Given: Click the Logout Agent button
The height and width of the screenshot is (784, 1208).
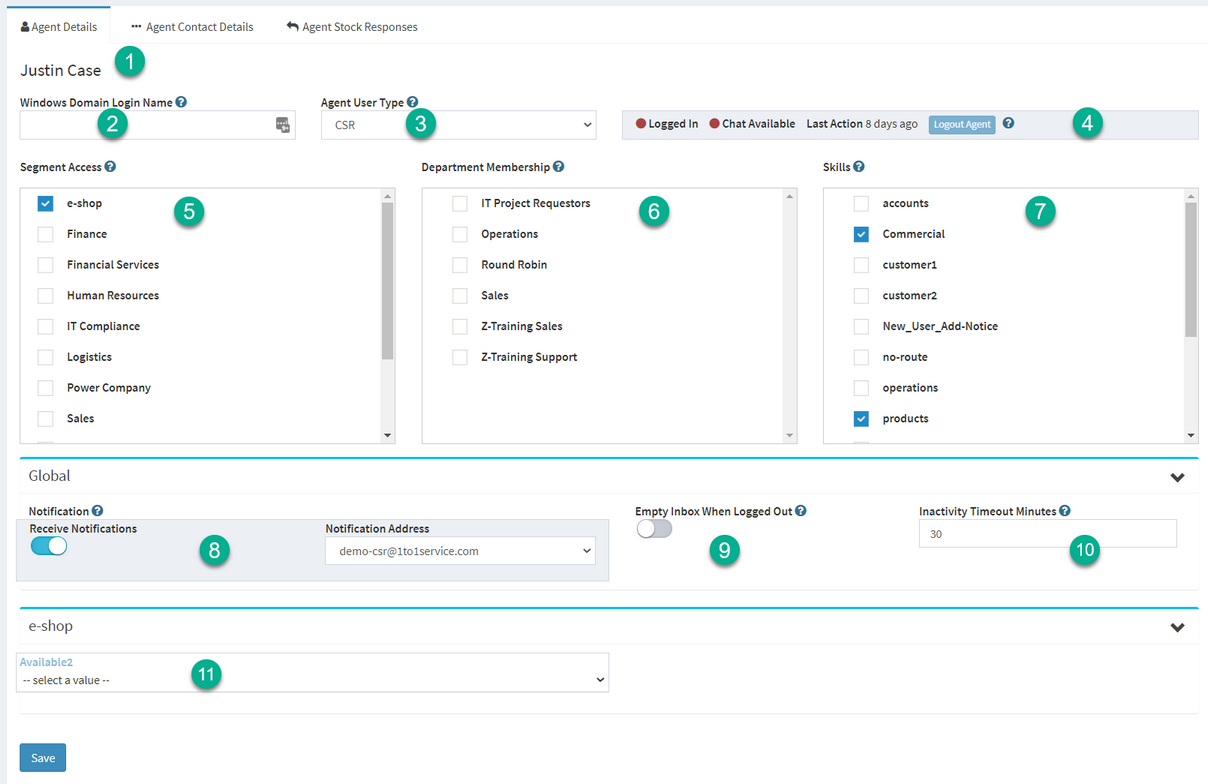Looking at the screenshot, I should (961, 124).
